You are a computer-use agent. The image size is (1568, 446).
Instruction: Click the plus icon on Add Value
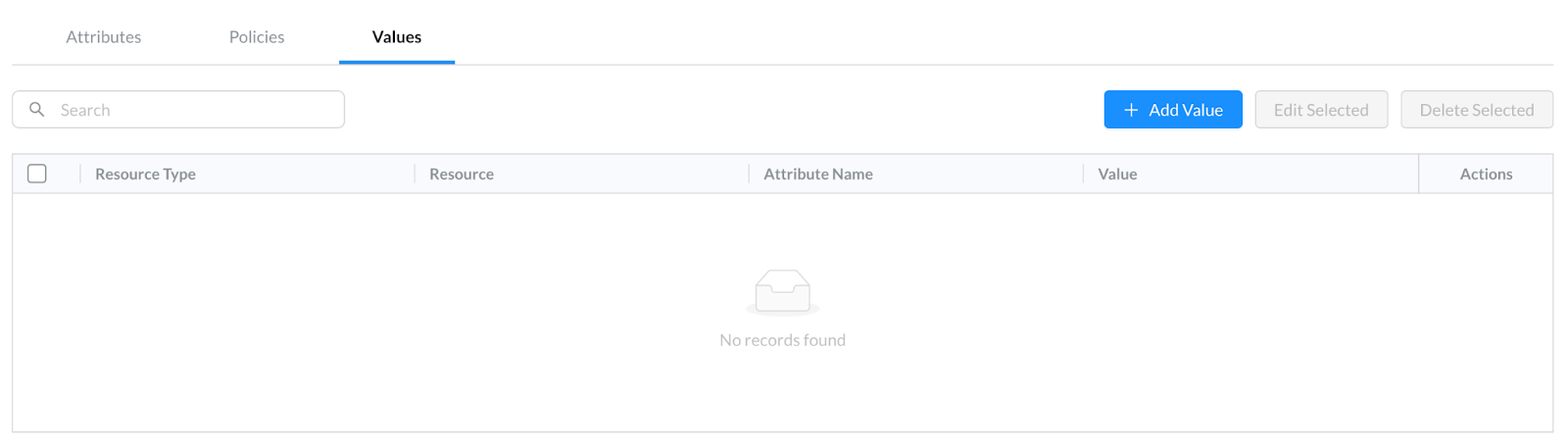pos(1131,110)
